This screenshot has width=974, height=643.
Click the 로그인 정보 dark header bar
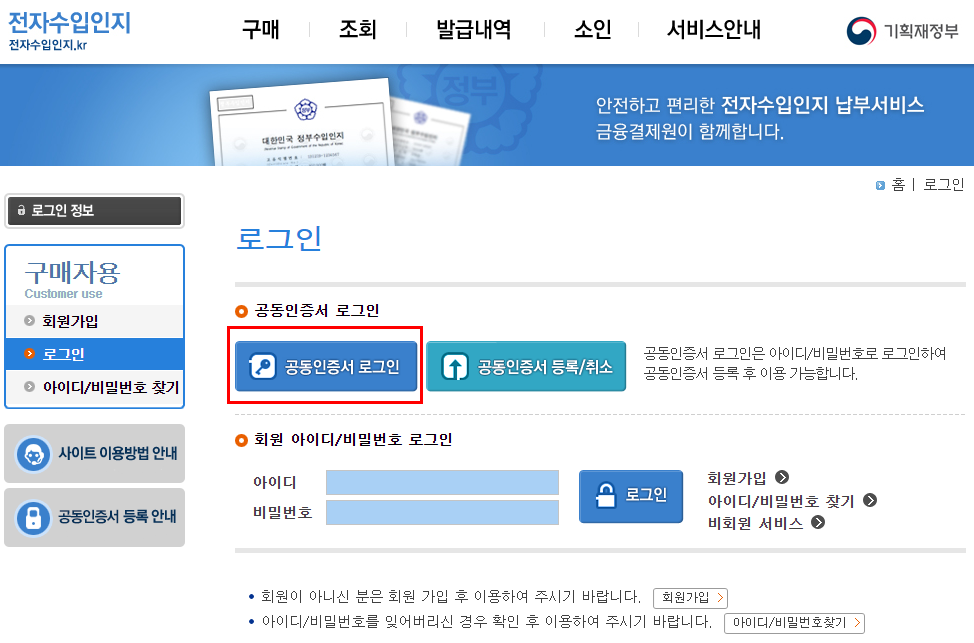coord(94,211)
